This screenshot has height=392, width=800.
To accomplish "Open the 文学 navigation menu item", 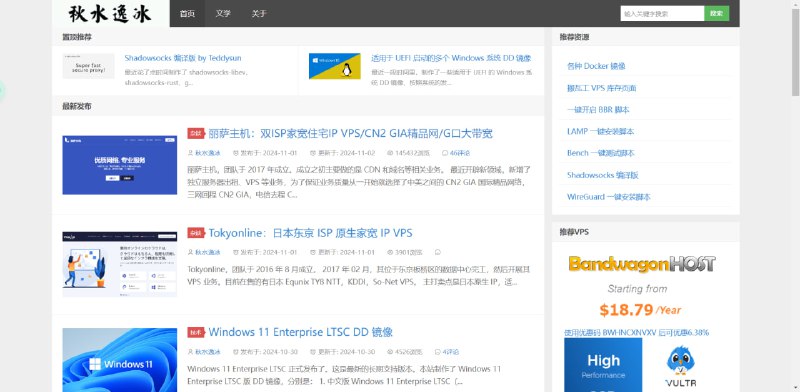I will [x=223, y=13].
